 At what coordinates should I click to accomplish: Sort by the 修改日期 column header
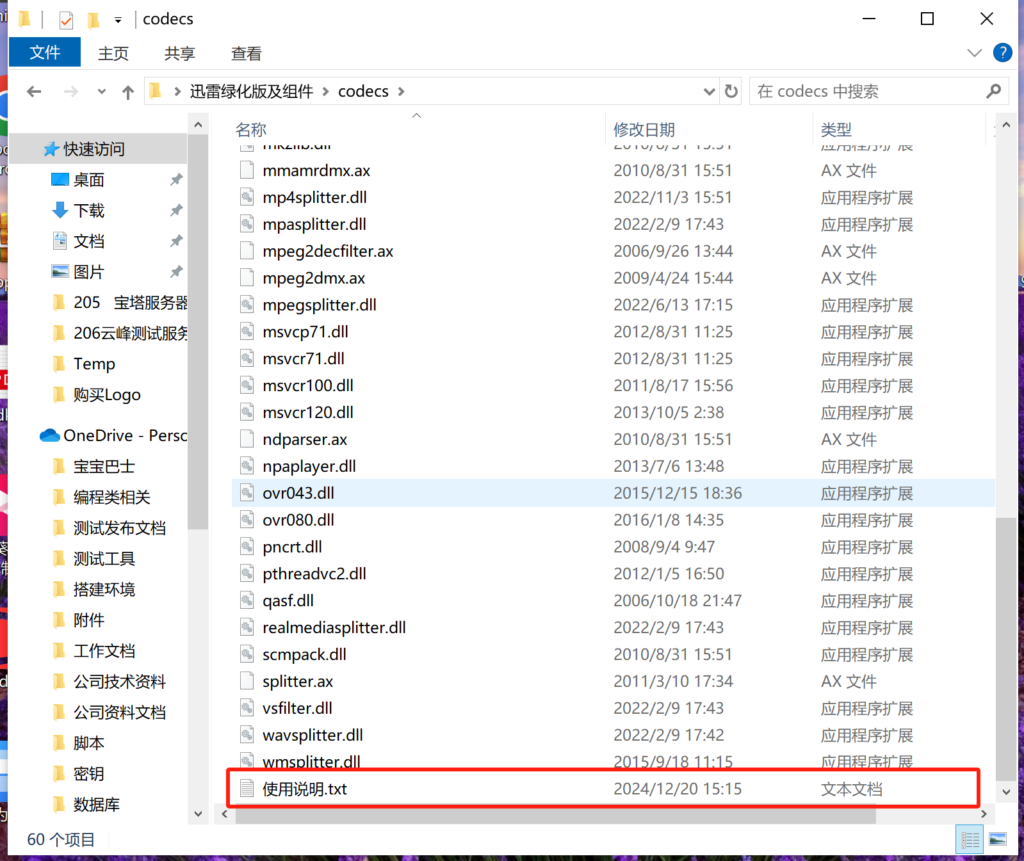point(644,129)
